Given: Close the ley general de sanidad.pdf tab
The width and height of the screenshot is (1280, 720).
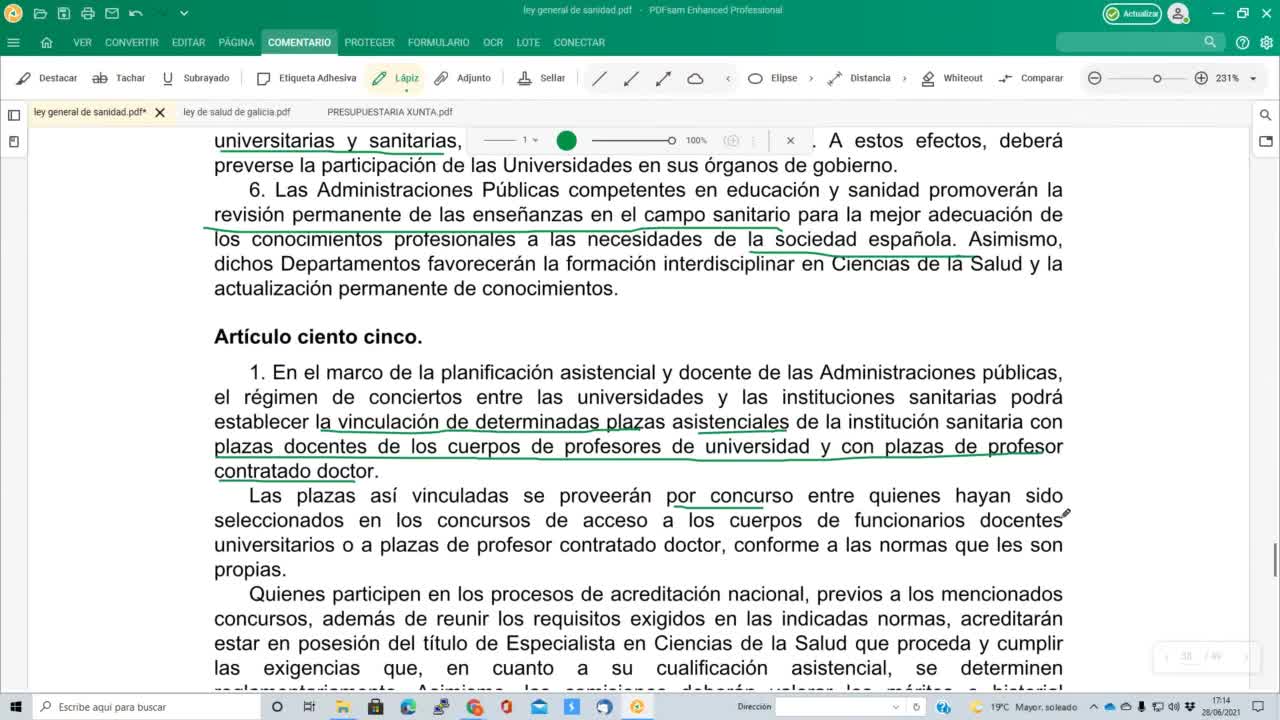Looking at the screenshot, I should pos(160,113).
